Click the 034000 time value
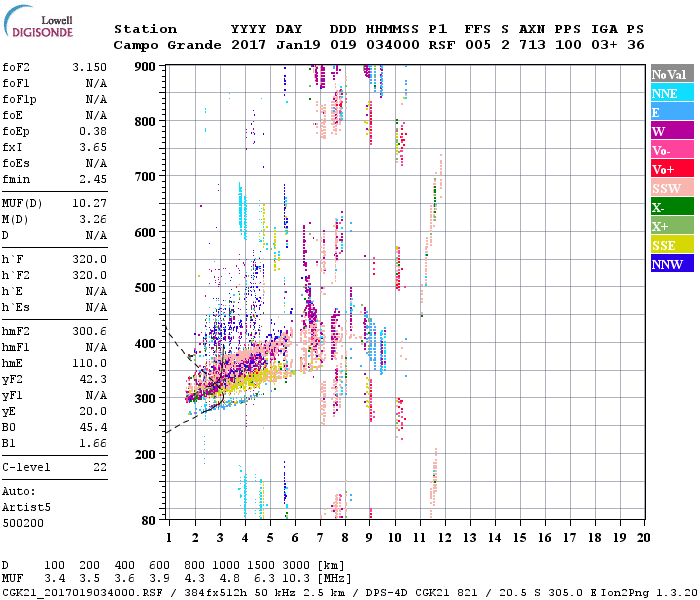700x600 pixels. pos(393,45)
